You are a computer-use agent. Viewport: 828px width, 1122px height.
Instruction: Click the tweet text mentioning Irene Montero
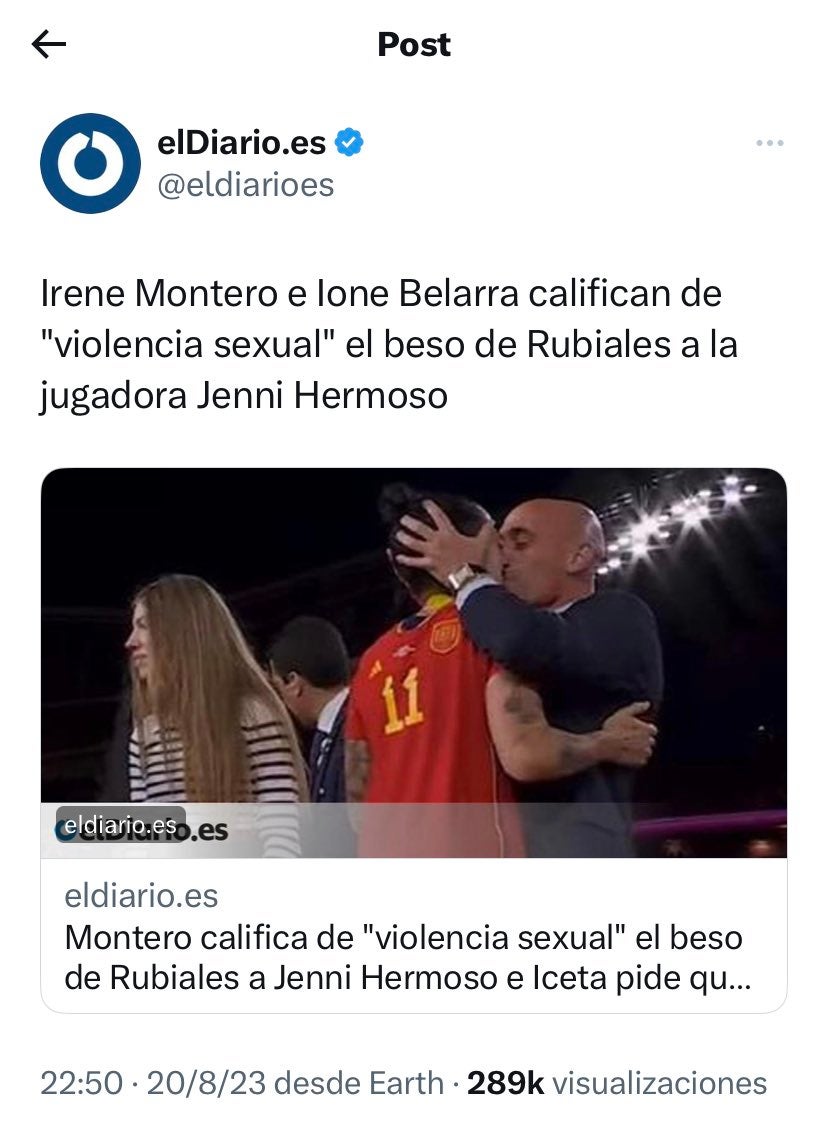tap(389, 344)
